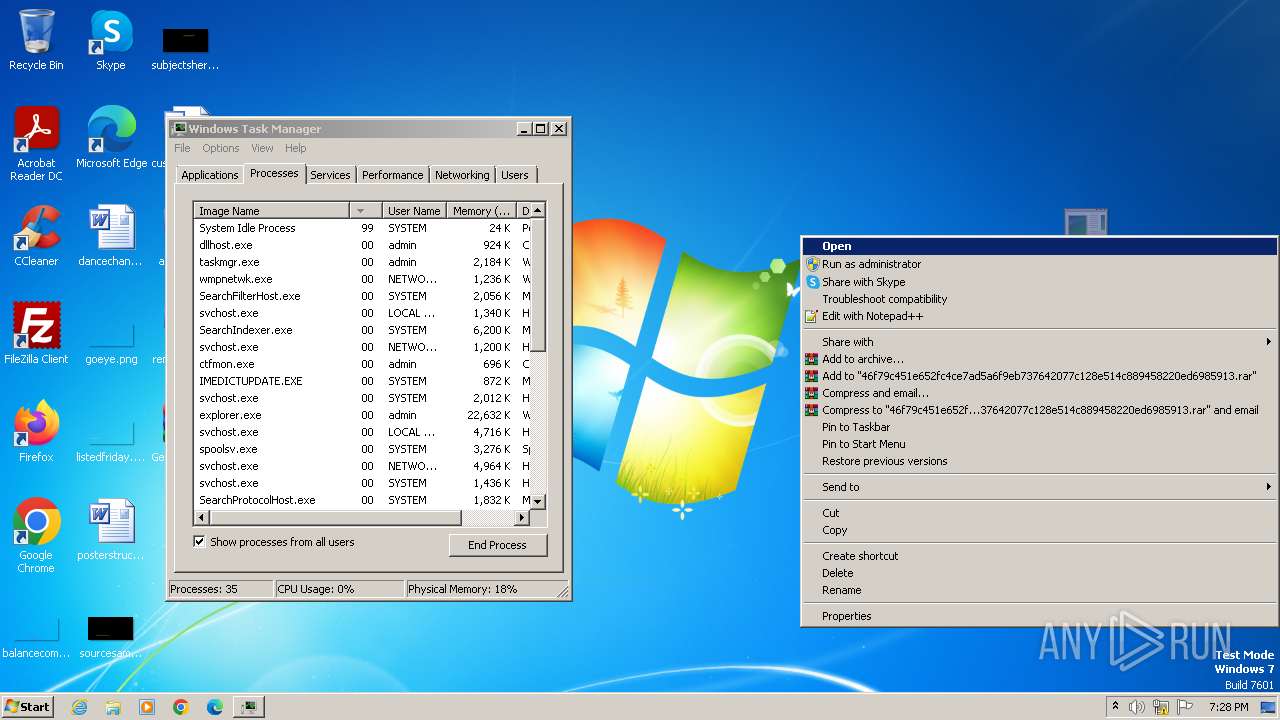The width and height of the screenshot is (1280, 720).
Task: Switch to the Networking tab
Action: tap(462, 175)
